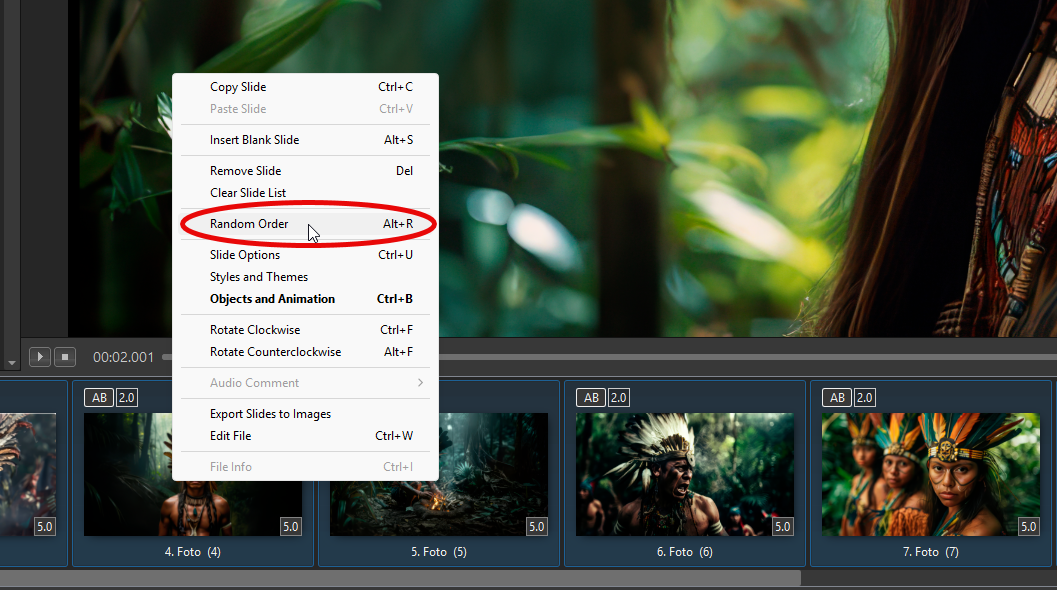Select the slide 6 thumbnail

tap(685, 474)
